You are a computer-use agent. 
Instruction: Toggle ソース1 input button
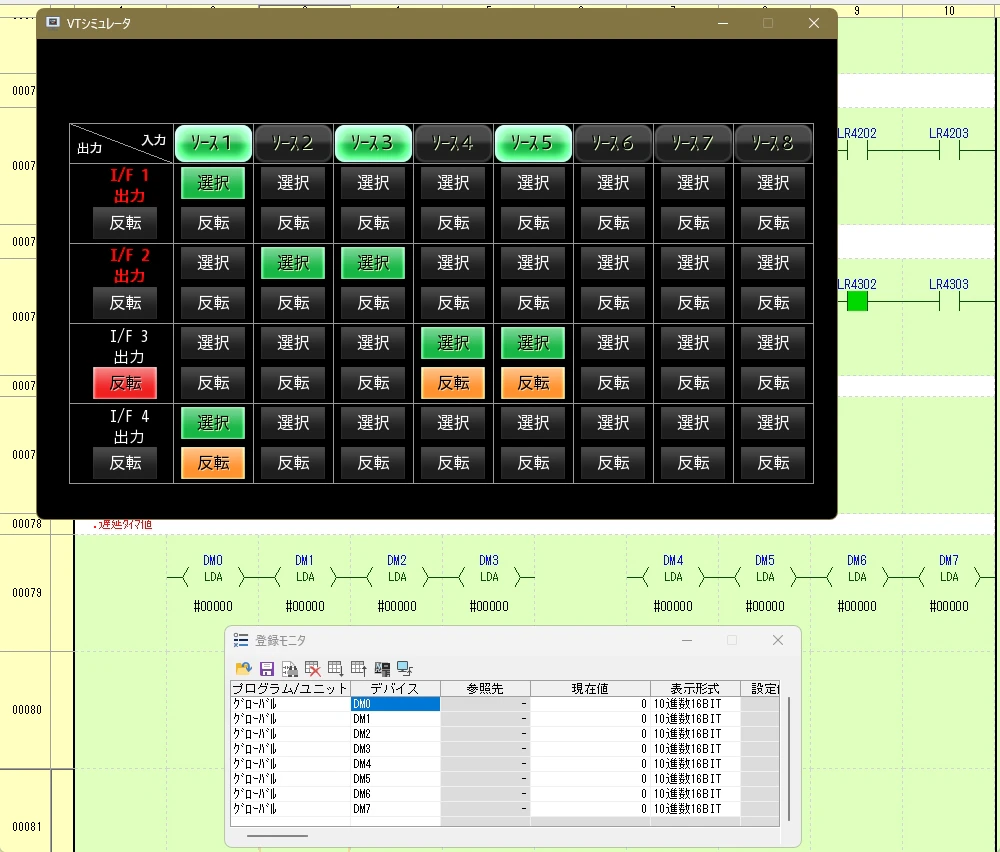(213, 143)
